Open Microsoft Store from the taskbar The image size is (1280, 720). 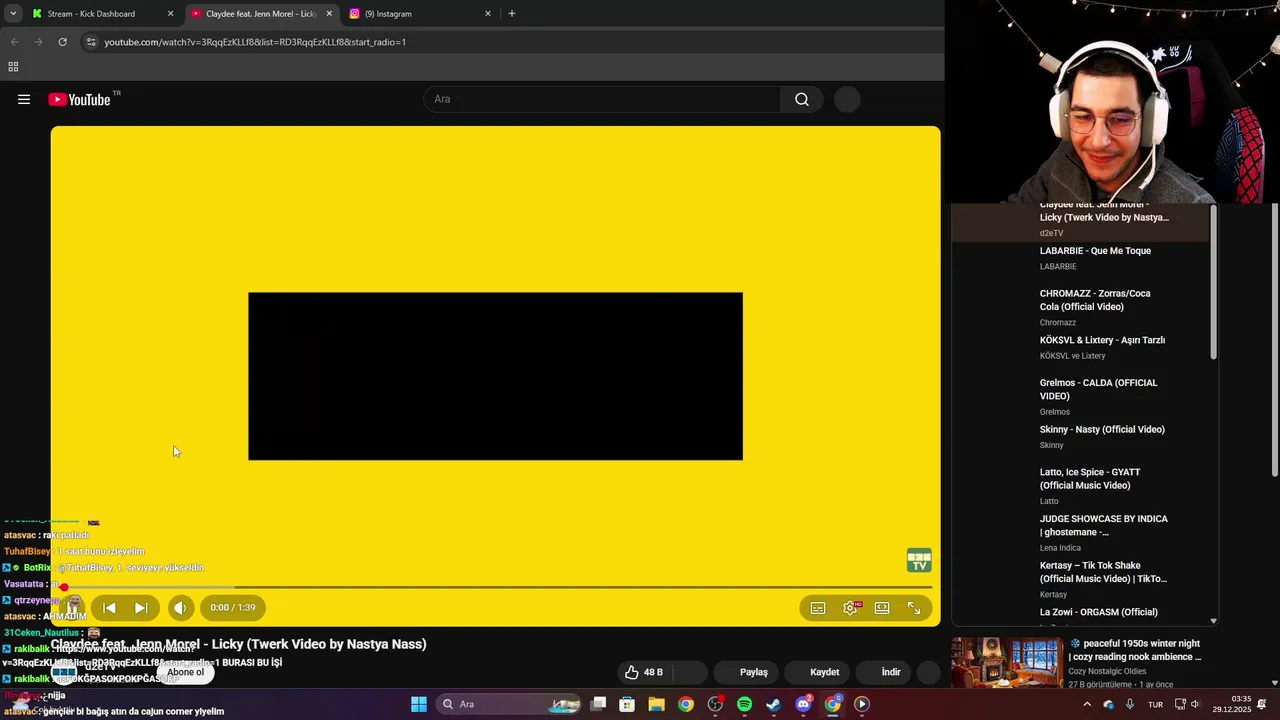[627, 704]
